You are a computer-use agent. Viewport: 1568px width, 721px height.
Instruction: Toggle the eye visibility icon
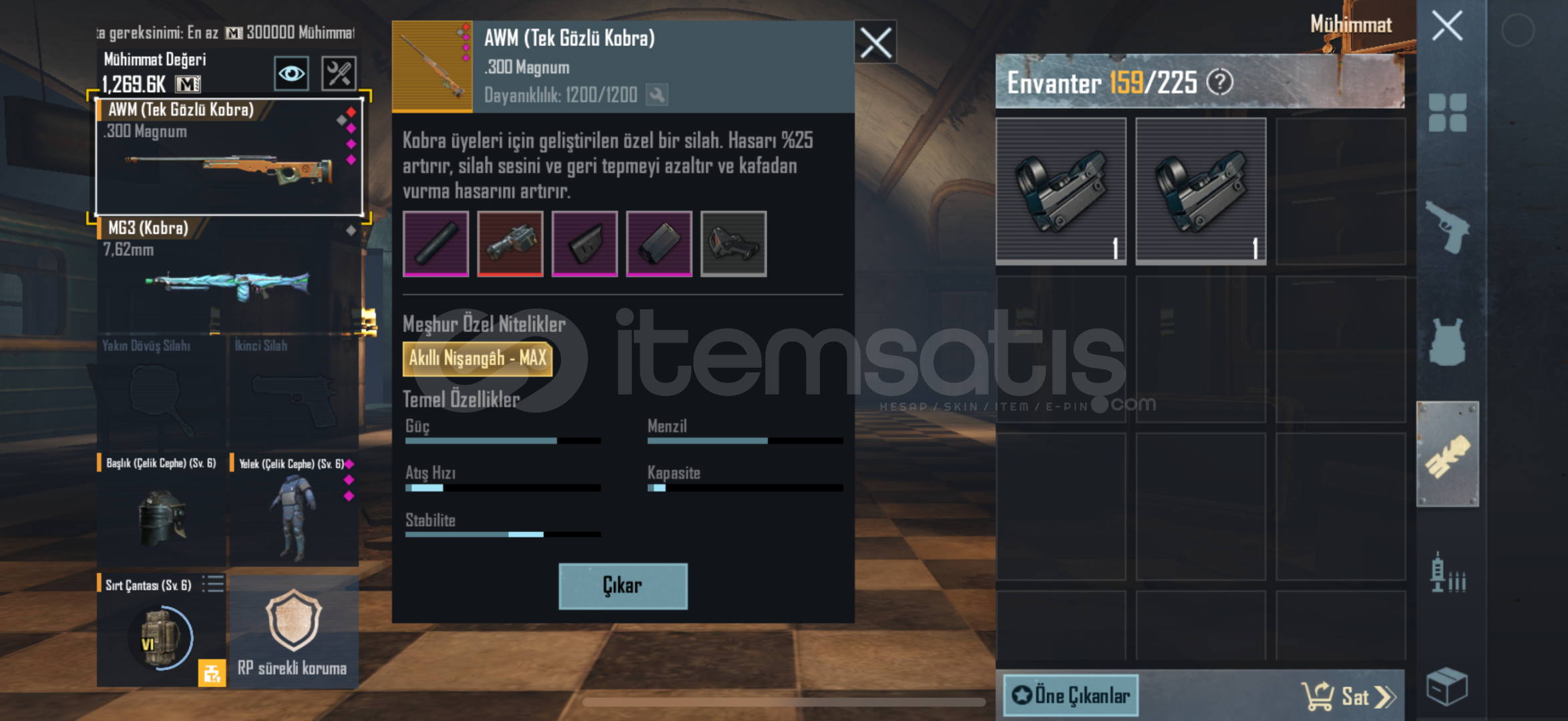click(x=291, y=73)
